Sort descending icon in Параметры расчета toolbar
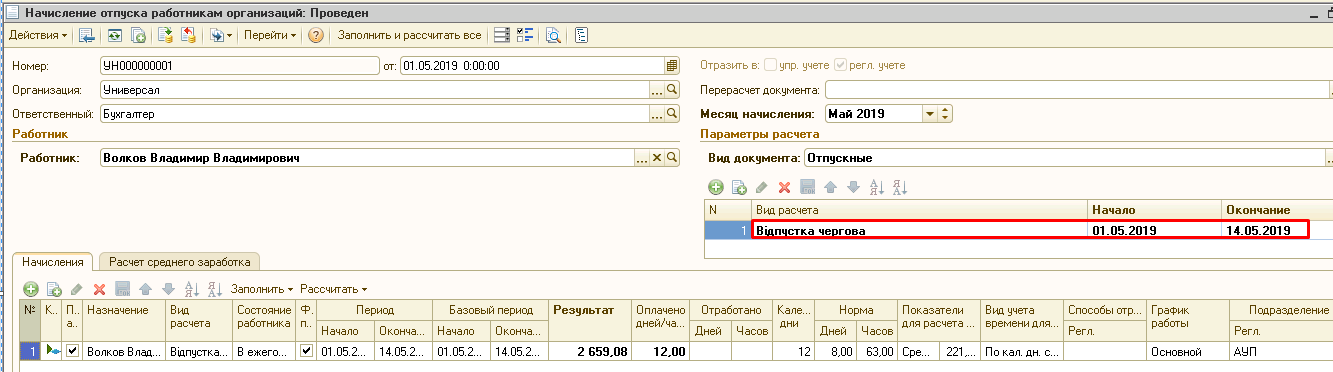 (x=899, y=187)
